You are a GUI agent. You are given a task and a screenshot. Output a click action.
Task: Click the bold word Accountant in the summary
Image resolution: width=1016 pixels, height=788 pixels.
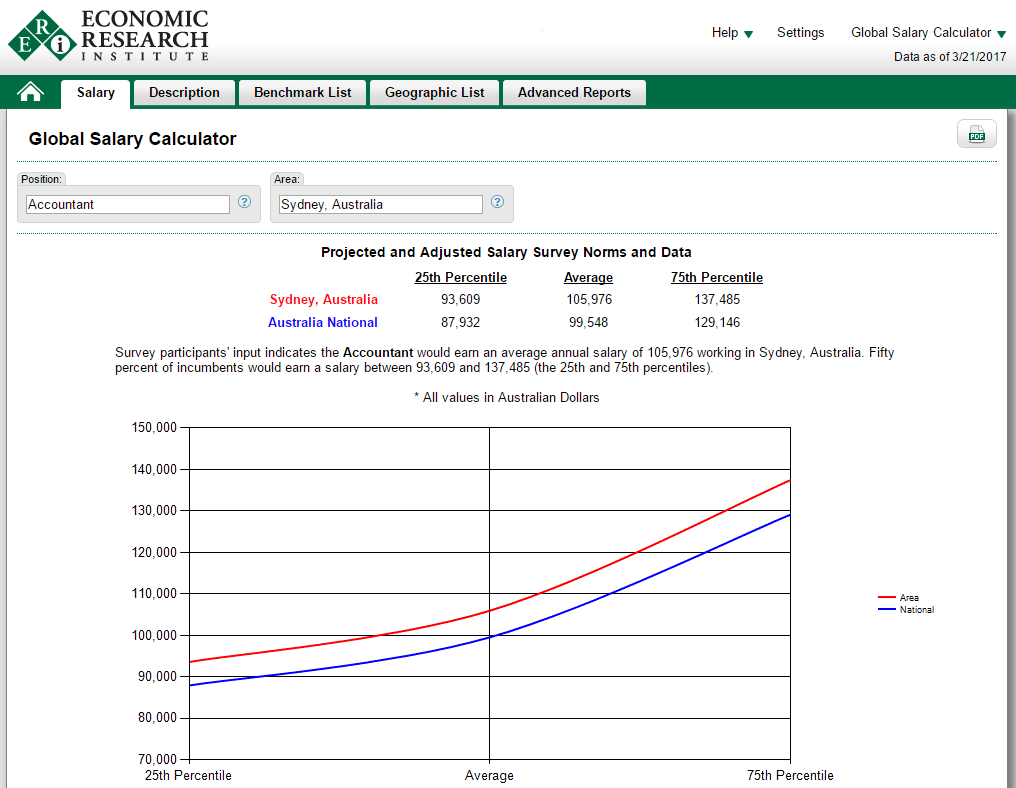tap(378, 353)
